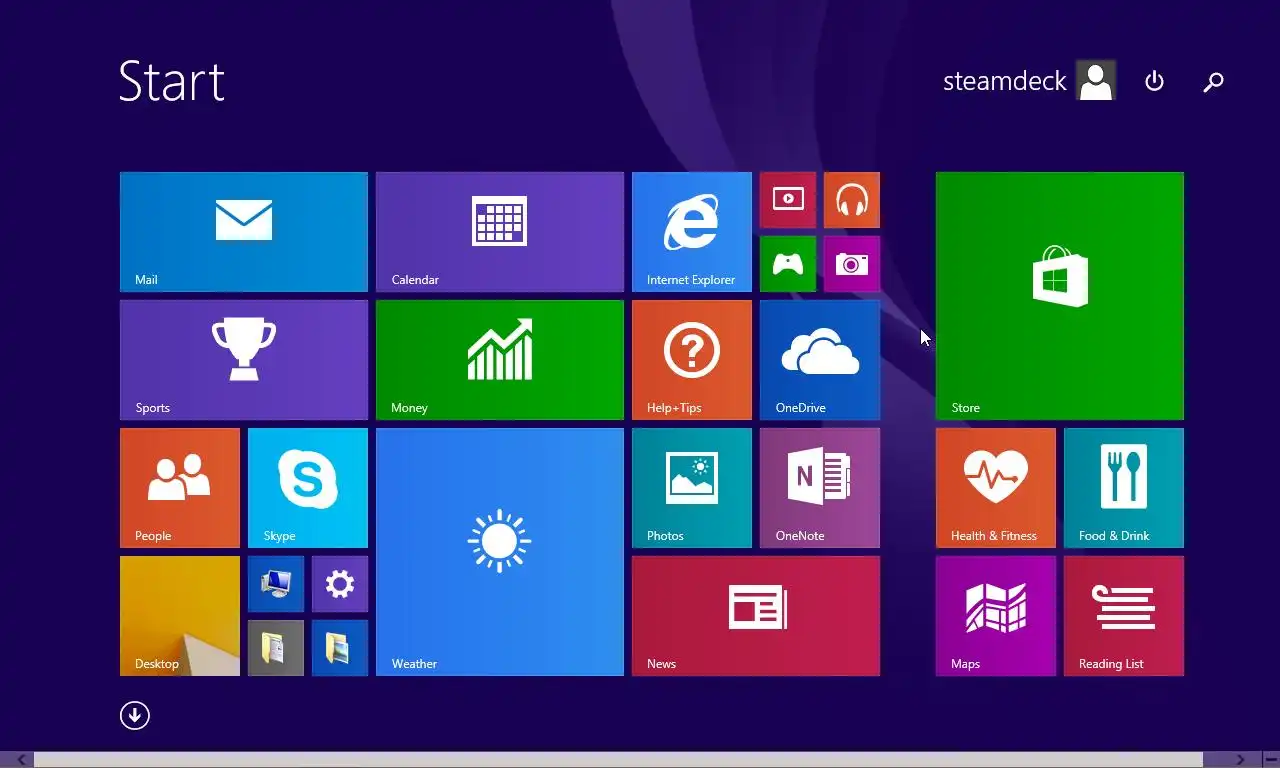
Task: Open the small This PC tile
Action: point(276,584)
